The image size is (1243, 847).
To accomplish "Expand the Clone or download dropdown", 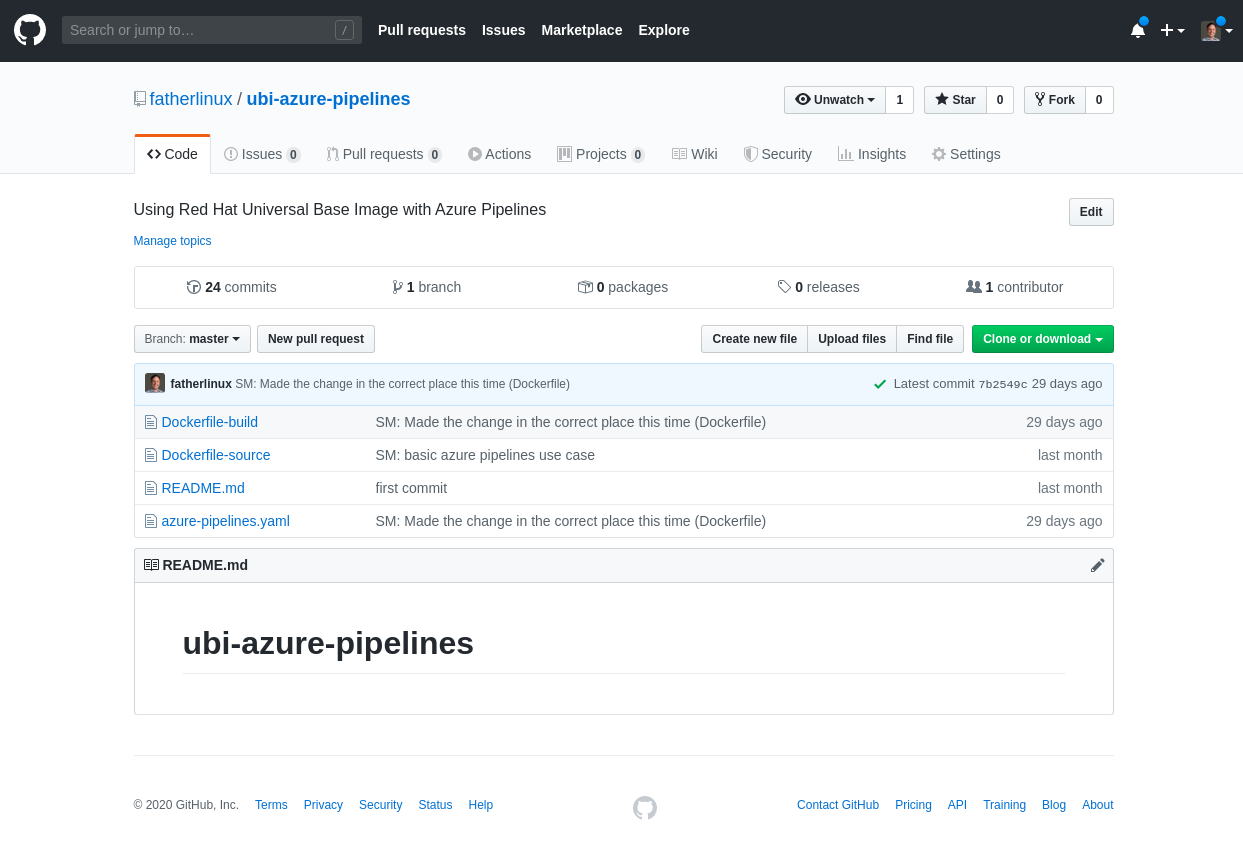I will tap(1042, 339).
